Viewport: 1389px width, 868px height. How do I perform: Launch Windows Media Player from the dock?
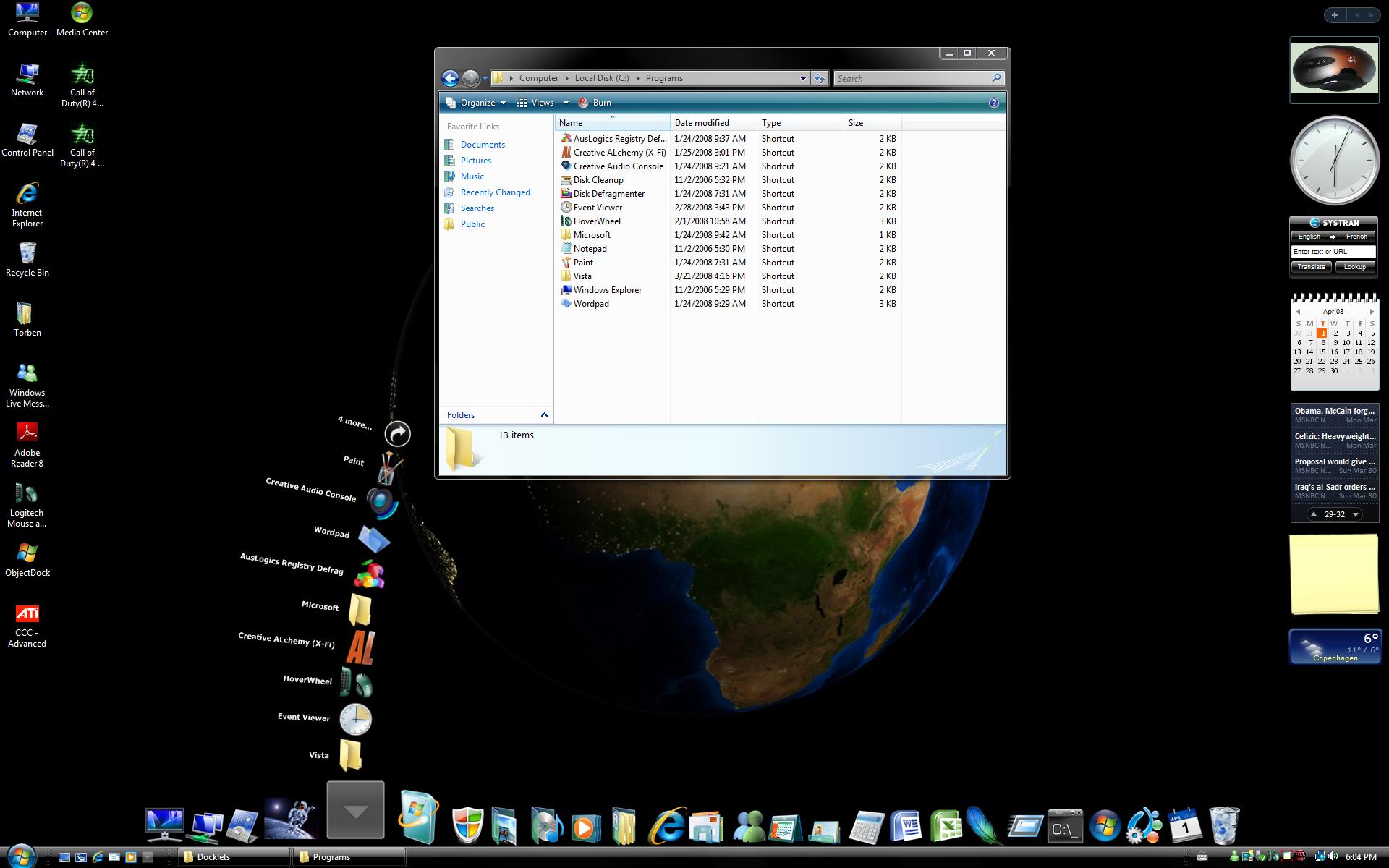pos(585,827)
